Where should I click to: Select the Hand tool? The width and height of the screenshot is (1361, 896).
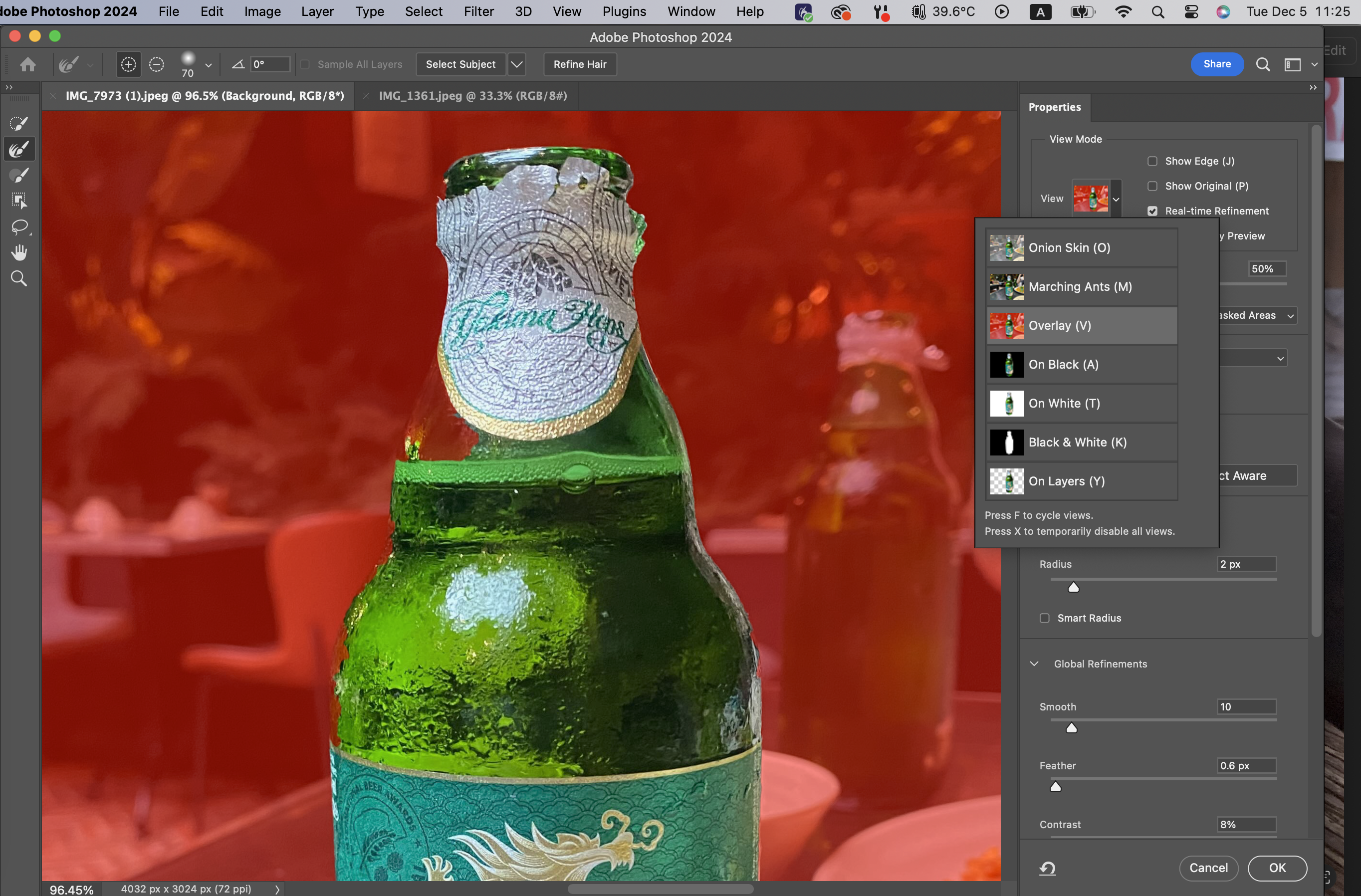pyautogui.click(x=19, y=253)
